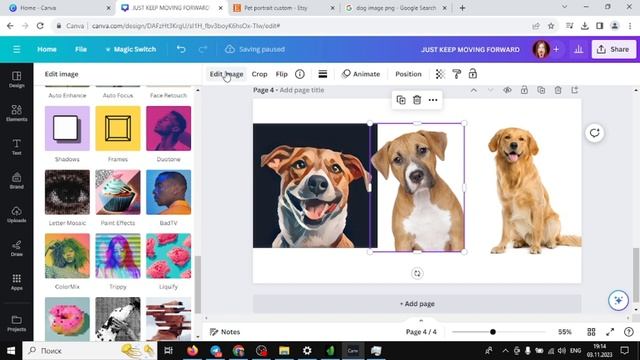Click the Animate button

[x=361, y=74]
